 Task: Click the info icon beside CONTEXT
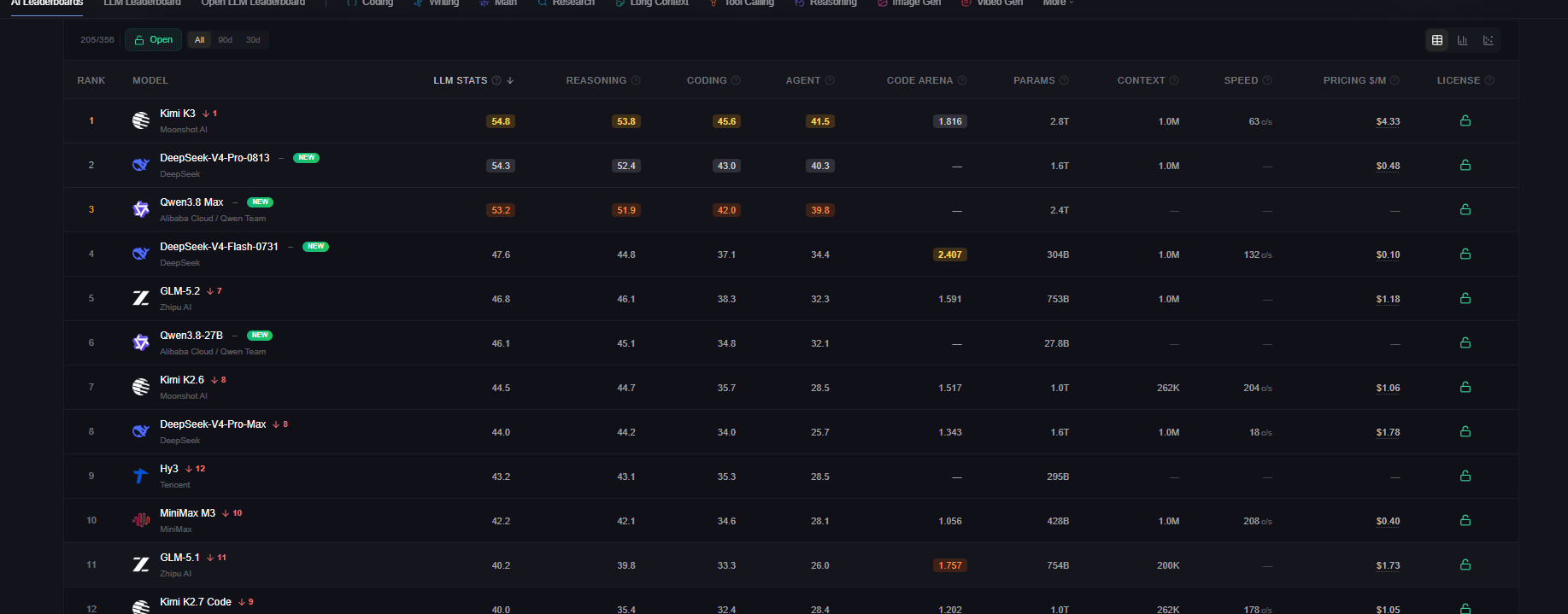(1174, 80)
